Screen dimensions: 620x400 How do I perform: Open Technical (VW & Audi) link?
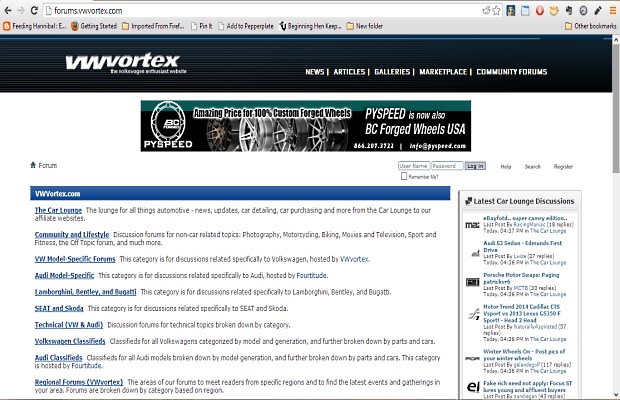pos(69,325)
